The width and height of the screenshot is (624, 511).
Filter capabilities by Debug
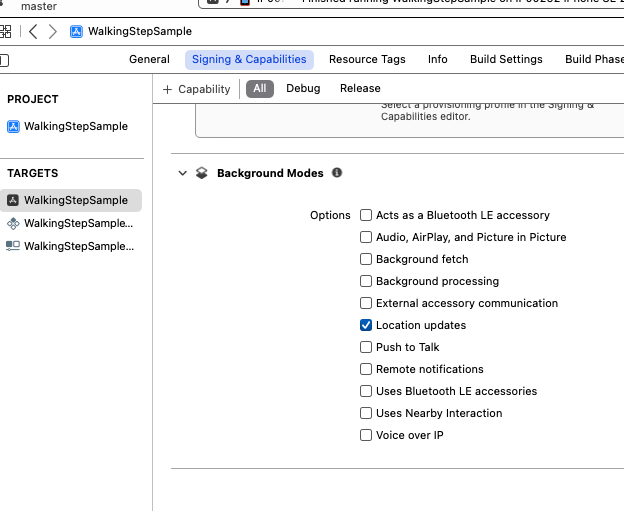pos(303,88)
